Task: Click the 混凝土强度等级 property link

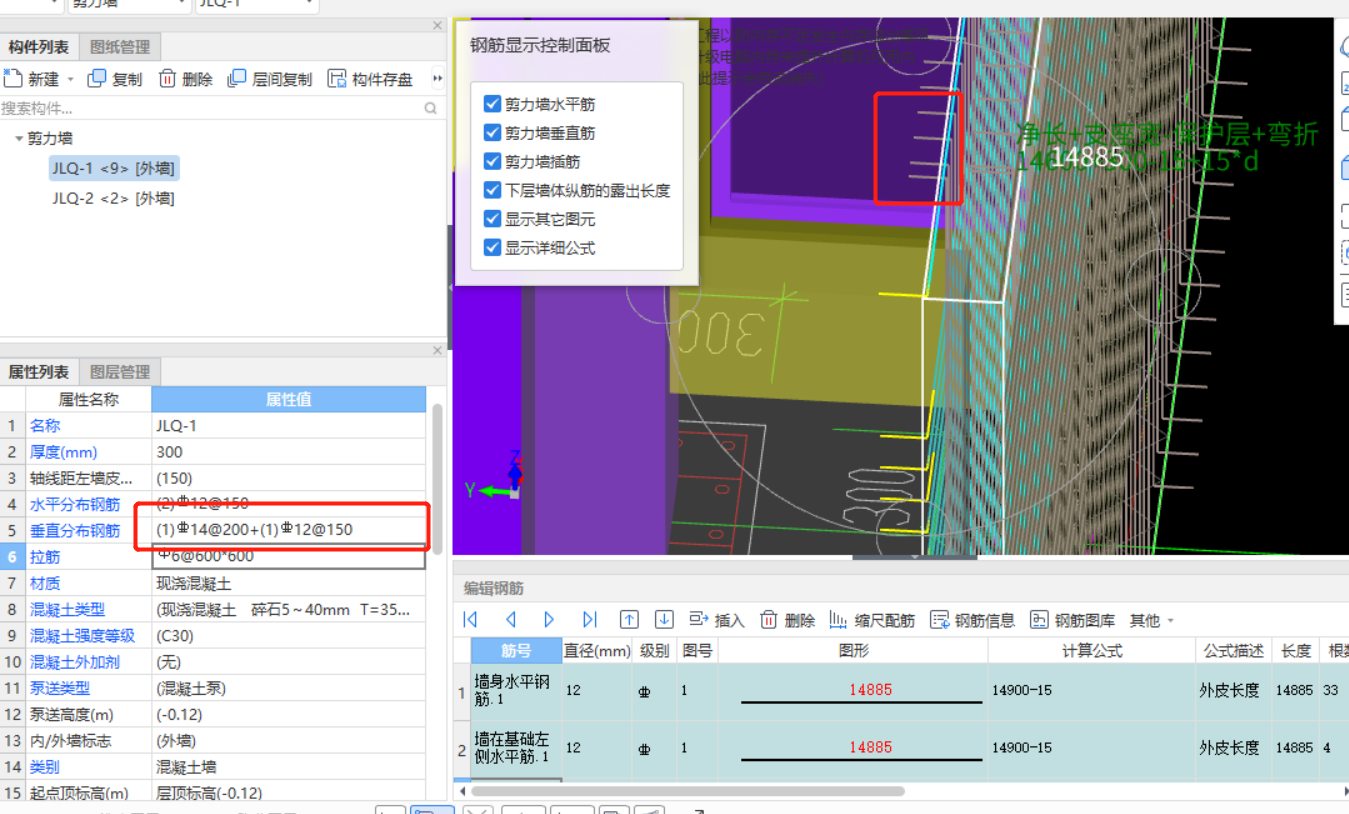Action: coord(82,635)
